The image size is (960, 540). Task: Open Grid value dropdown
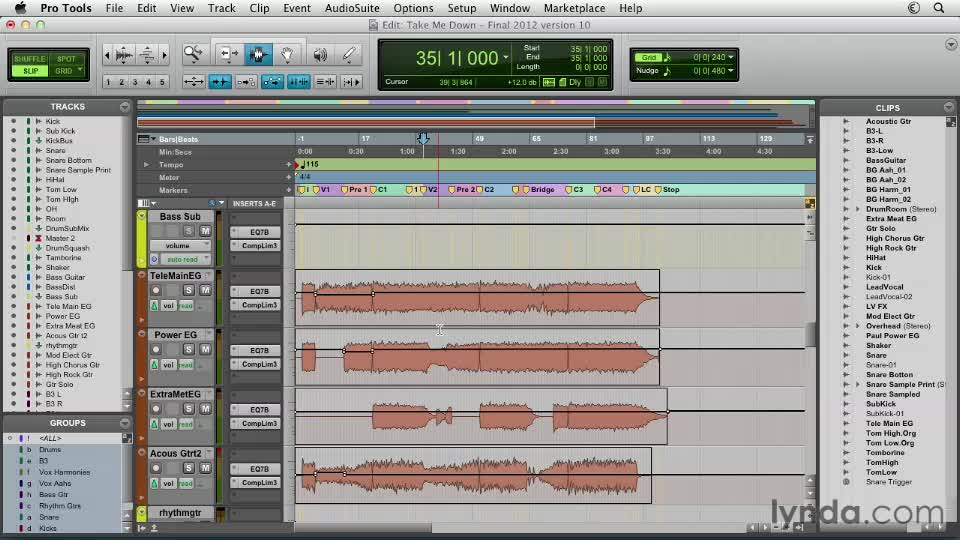[730, 57]
